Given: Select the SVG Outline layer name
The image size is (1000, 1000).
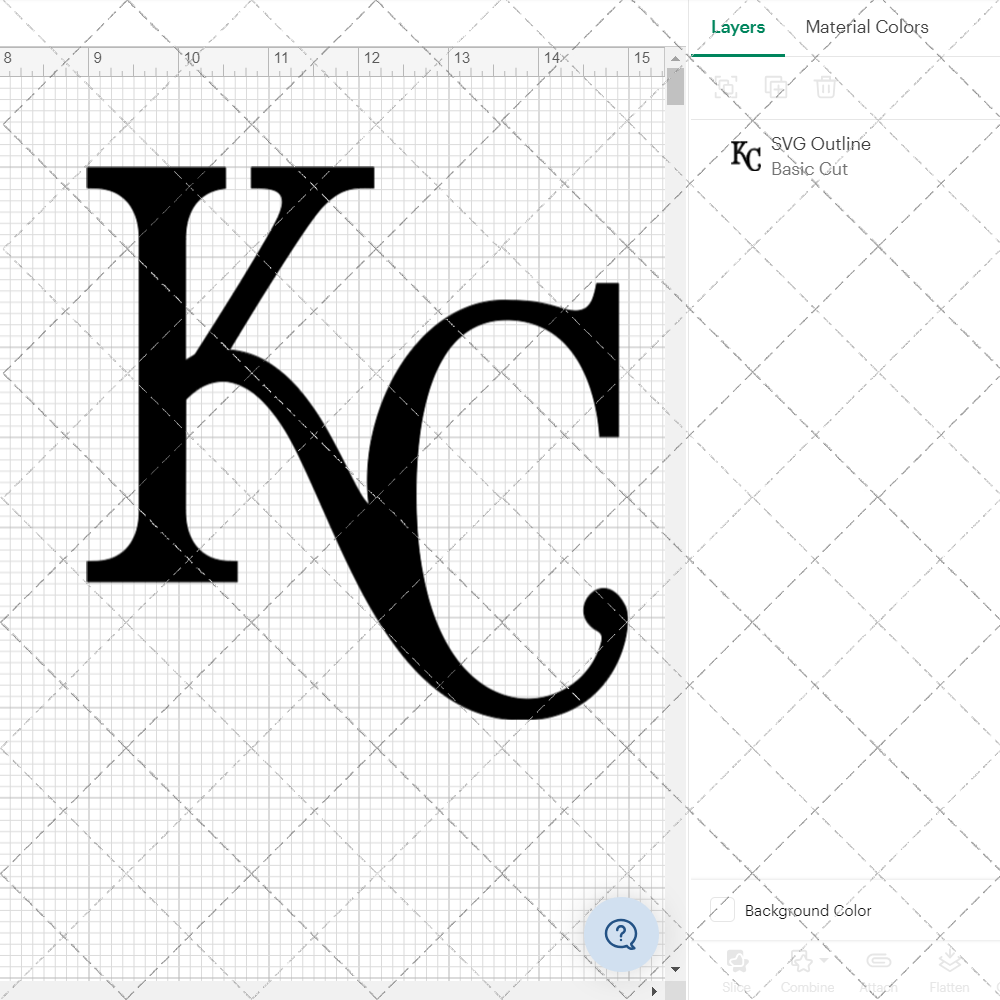Looking at the screenshot, I should [821, 144].
